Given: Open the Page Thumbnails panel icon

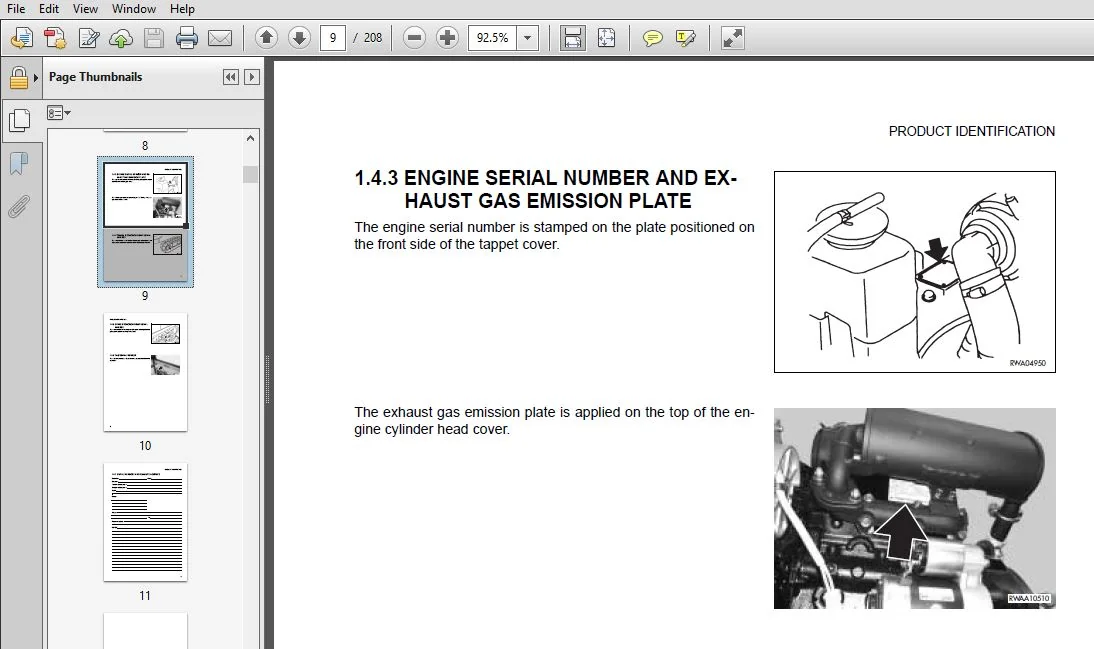Looking at the screenshot, I should pyautogui.click(x=19, y=120).
